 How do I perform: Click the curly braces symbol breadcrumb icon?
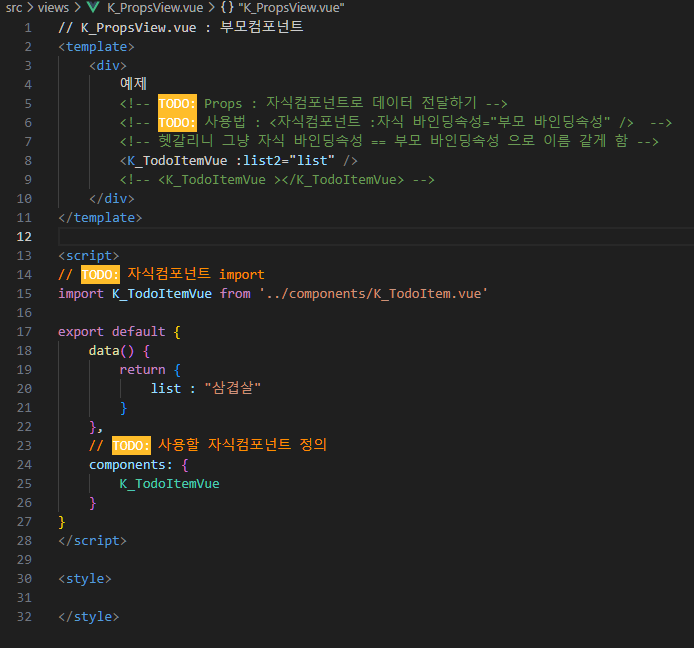pos(227,8)
